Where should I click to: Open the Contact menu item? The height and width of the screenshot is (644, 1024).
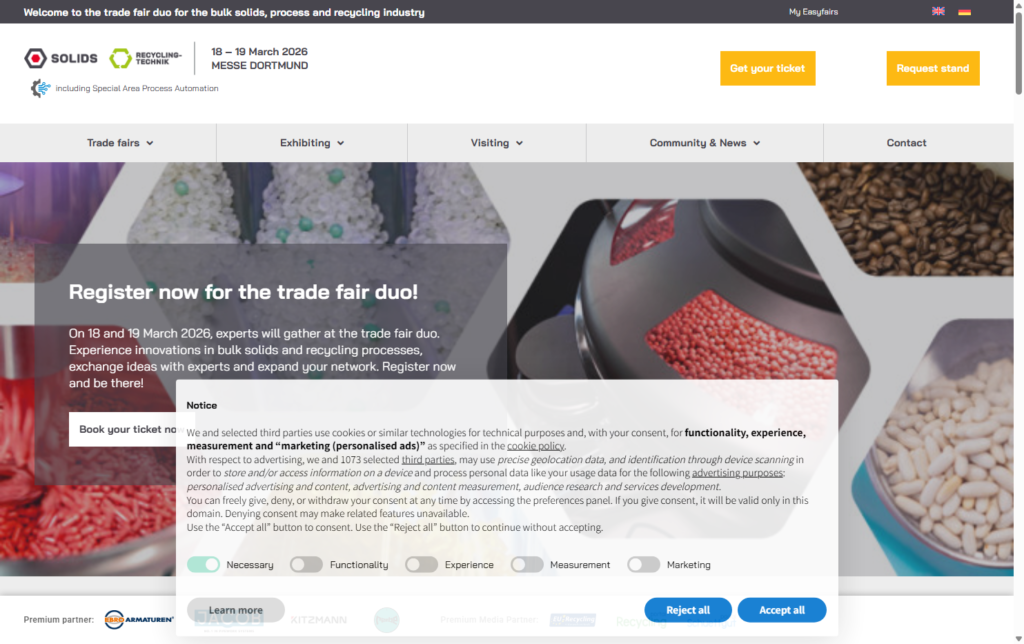906,142
